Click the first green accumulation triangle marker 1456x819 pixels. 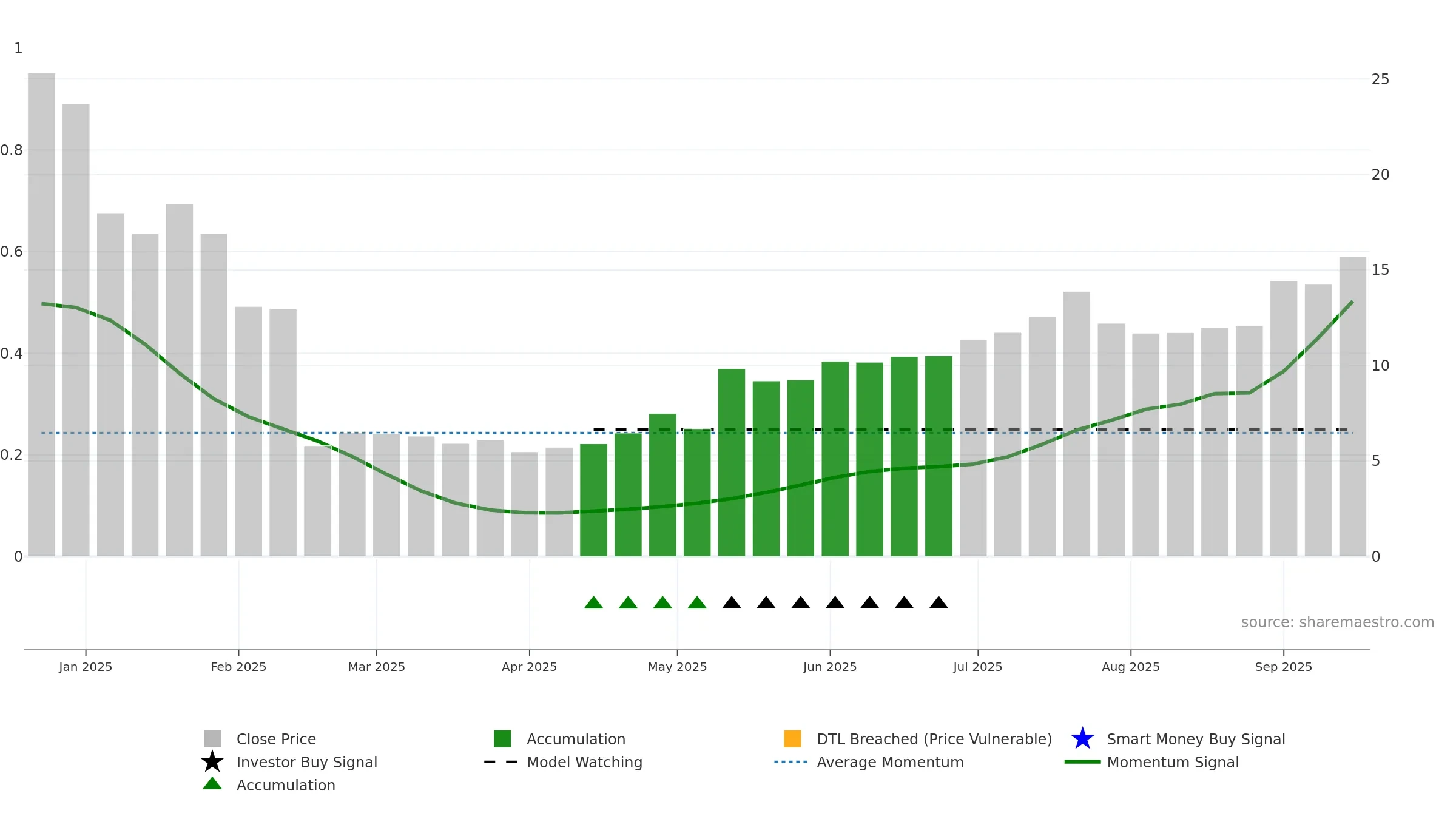[593, 602]
